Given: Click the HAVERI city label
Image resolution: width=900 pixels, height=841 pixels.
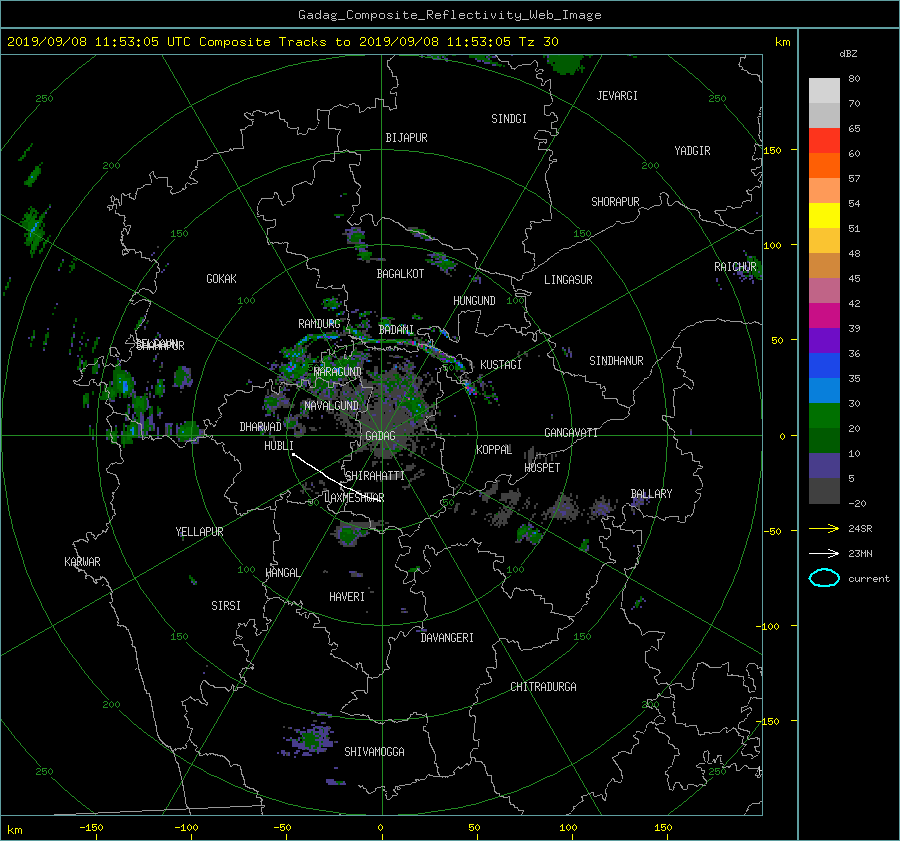Looking at the screenshot, I should (x=347, y=597).
